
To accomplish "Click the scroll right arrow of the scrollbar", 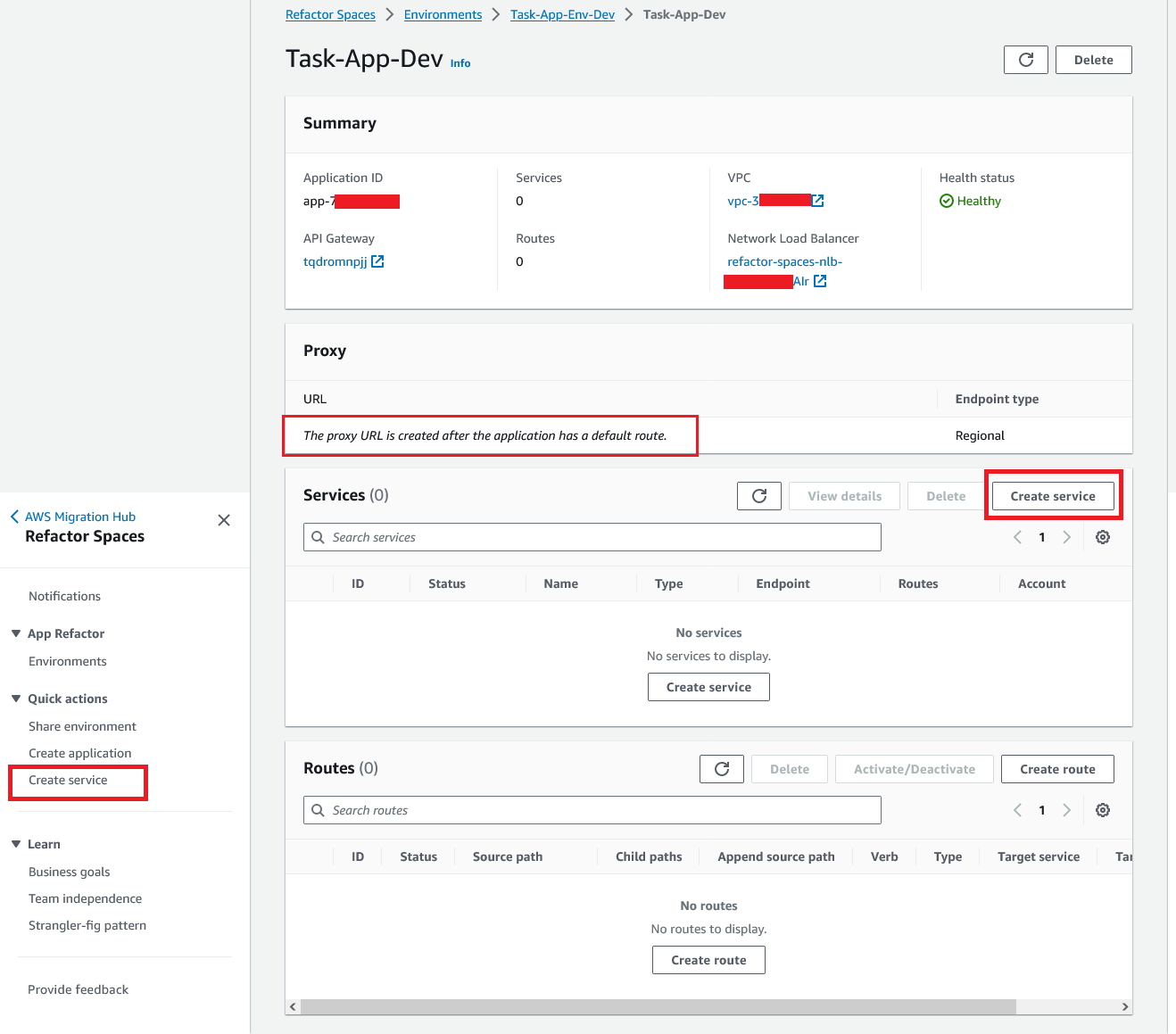I will (1124, 1006).
